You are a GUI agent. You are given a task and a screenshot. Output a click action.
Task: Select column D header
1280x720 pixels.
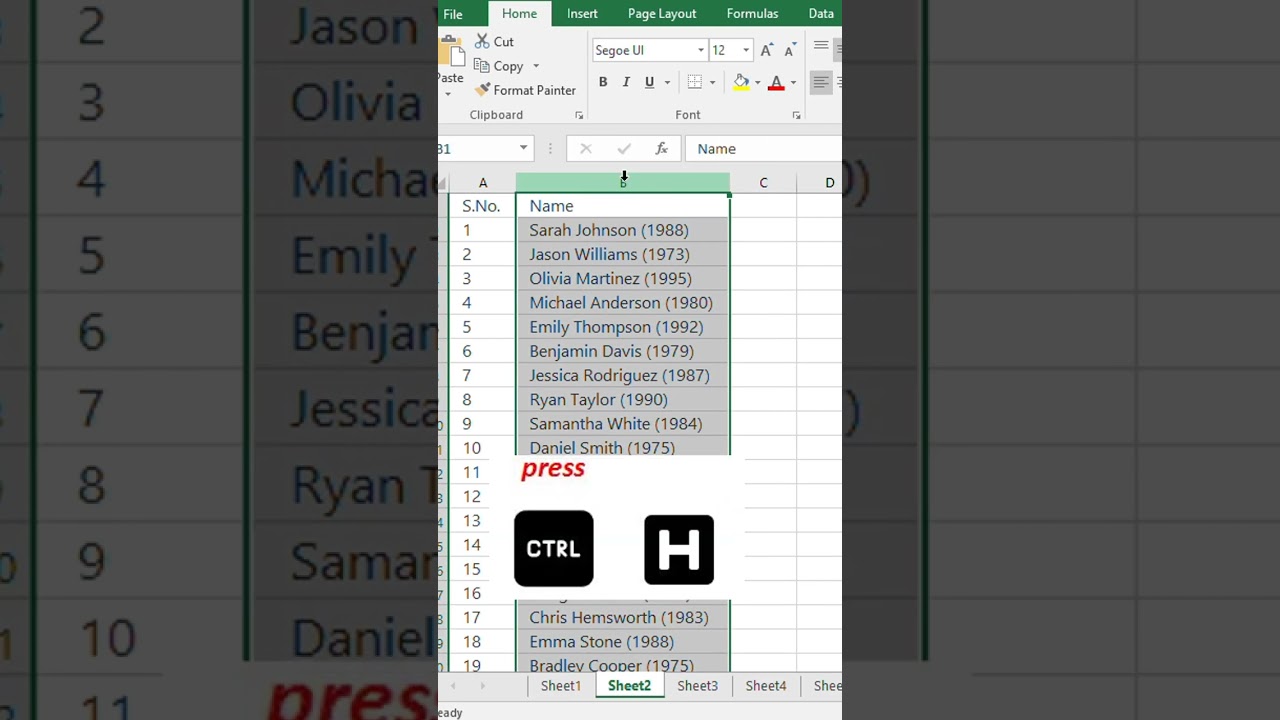click(x=820, y=183)
